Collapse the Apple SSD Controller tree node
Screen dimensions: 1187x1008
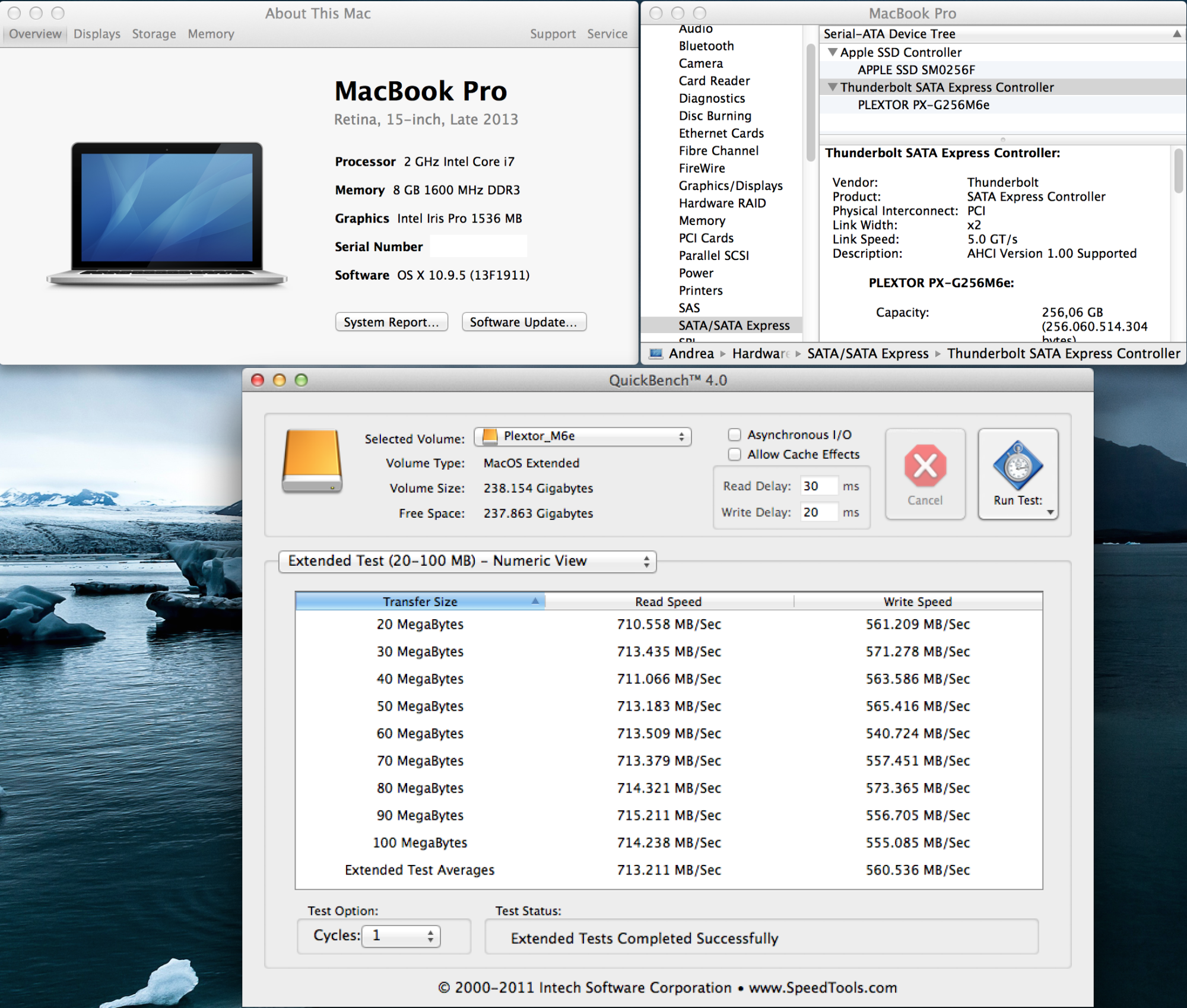[833, 52]
